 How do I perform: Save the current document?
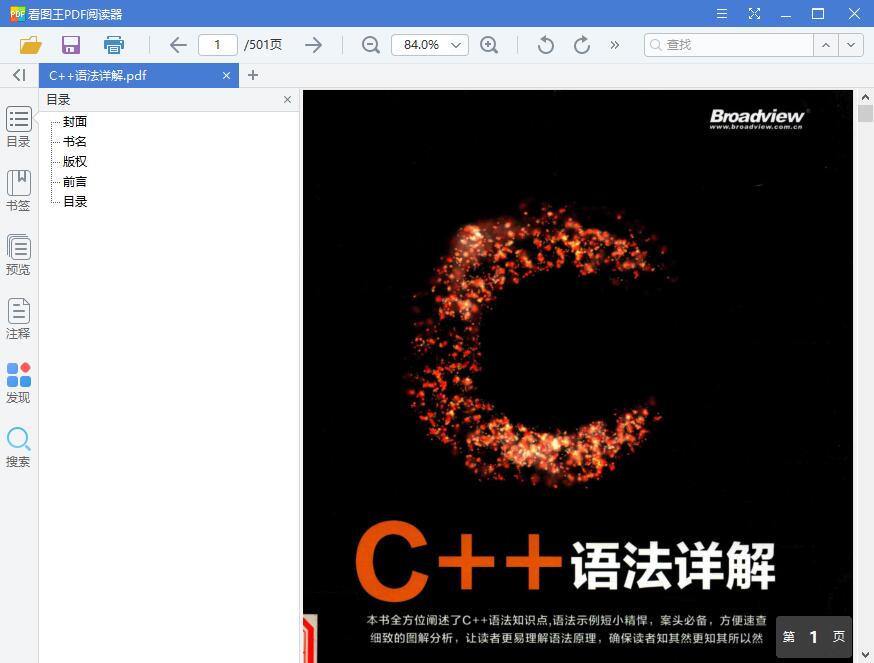point(70,45)
